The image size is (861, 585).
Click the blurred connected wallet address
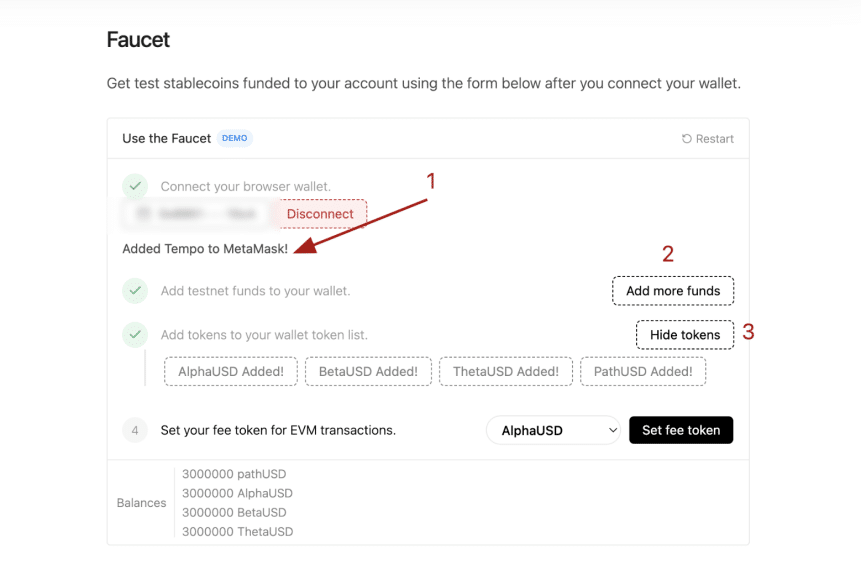[x=196, y=214]
